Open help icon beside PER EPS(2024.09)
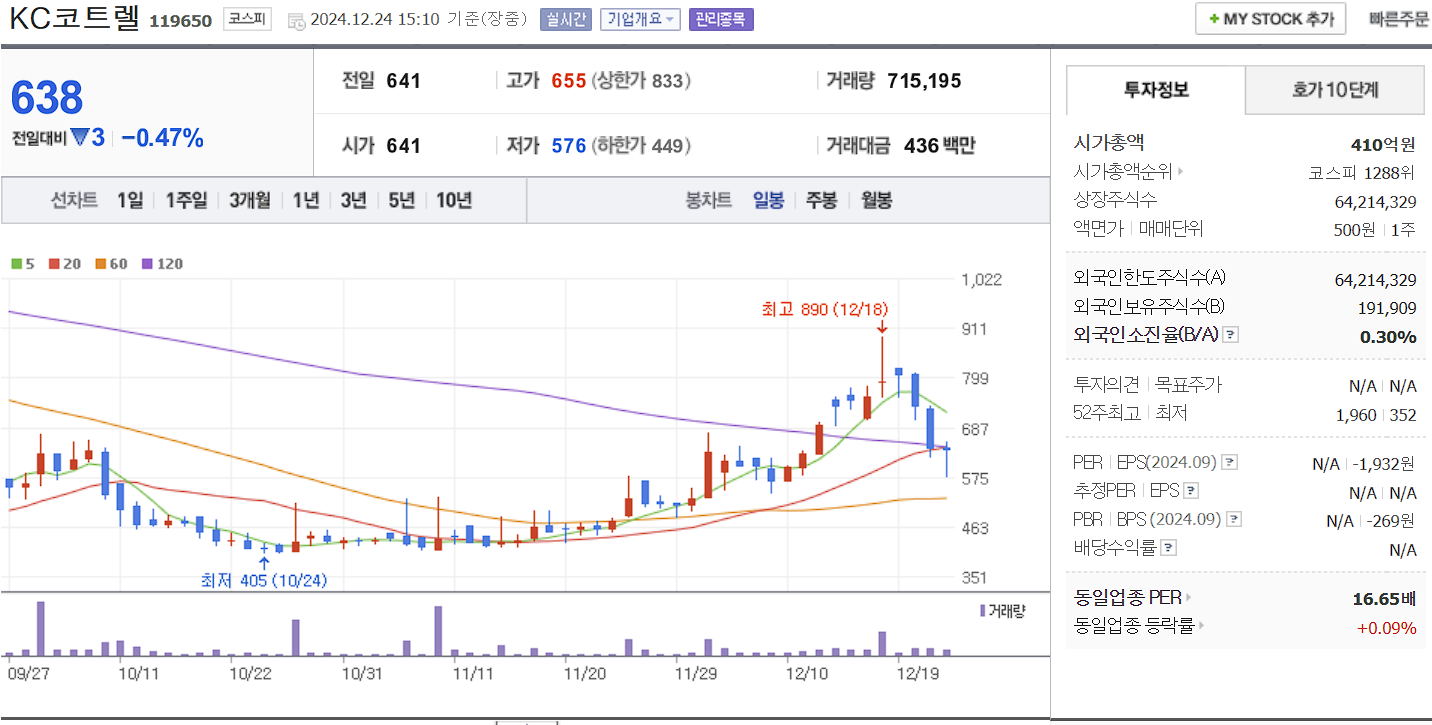This screenshot has width=1432, height=725. click(x=1230, y=463)
